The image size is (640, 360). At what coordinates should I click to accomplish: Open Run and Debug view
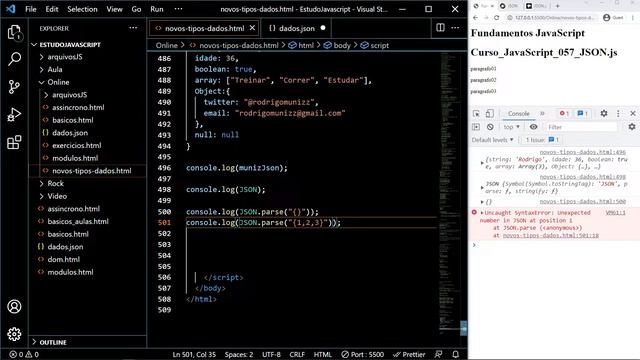click(14, 115)
